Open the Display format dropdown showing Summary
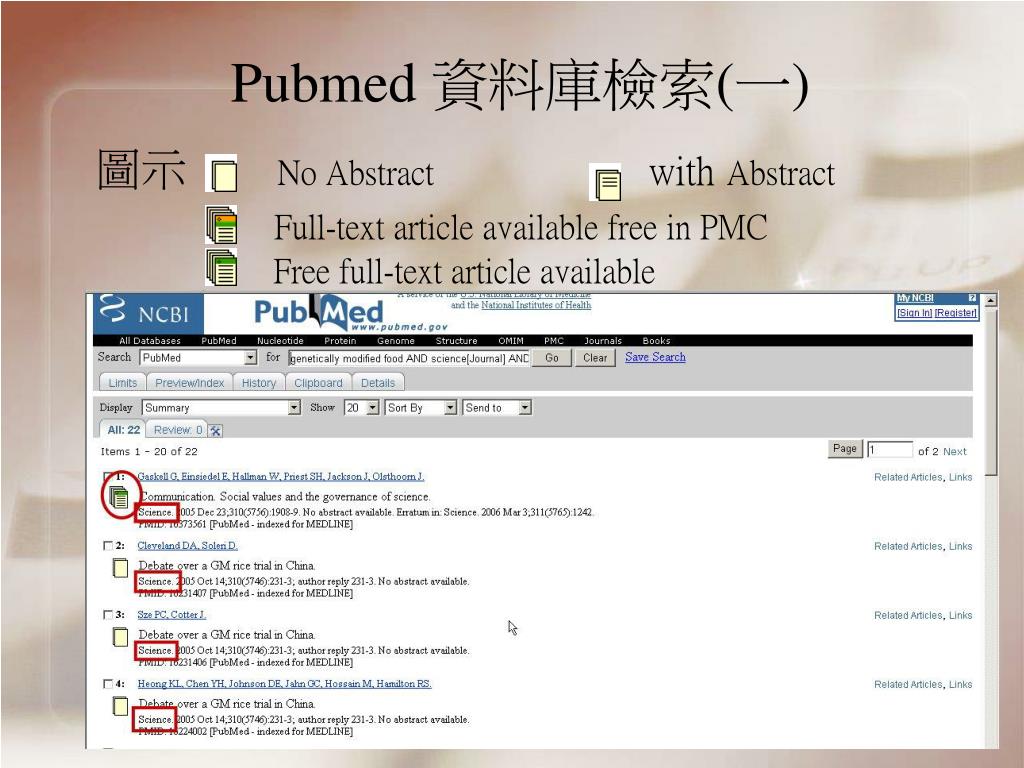 pos(221,408)
